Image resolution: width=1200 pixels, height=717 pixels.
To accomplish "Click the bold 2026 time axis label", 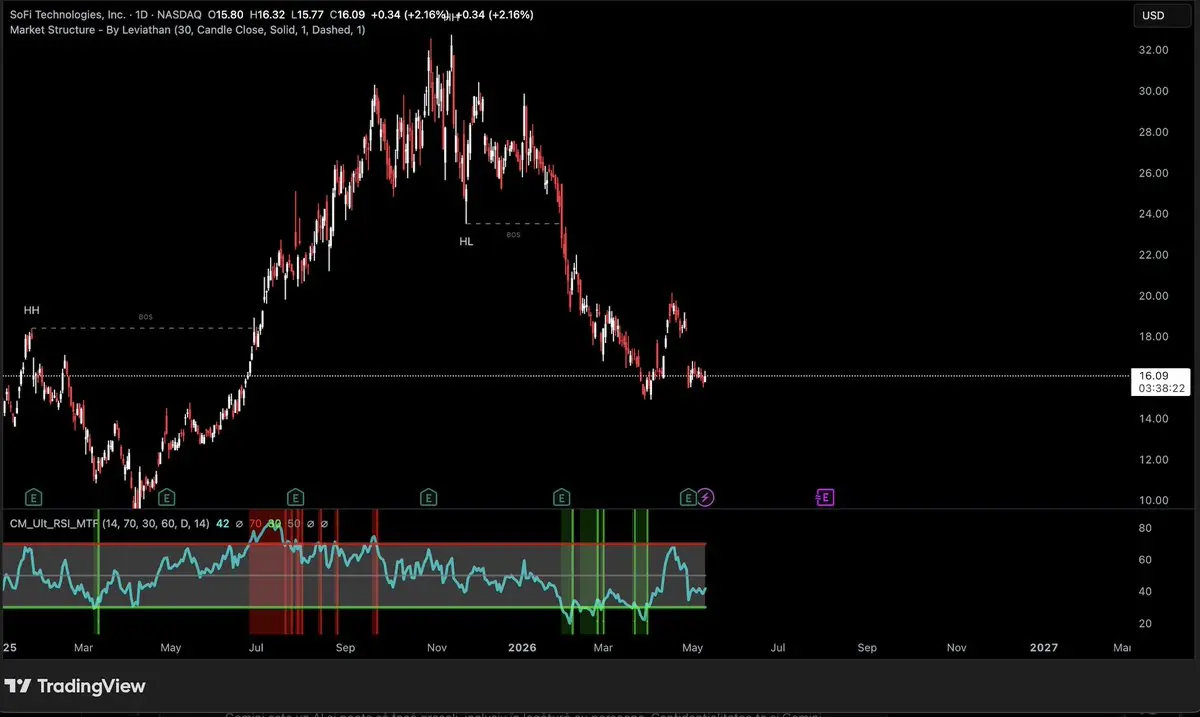I will click(520, 648).
